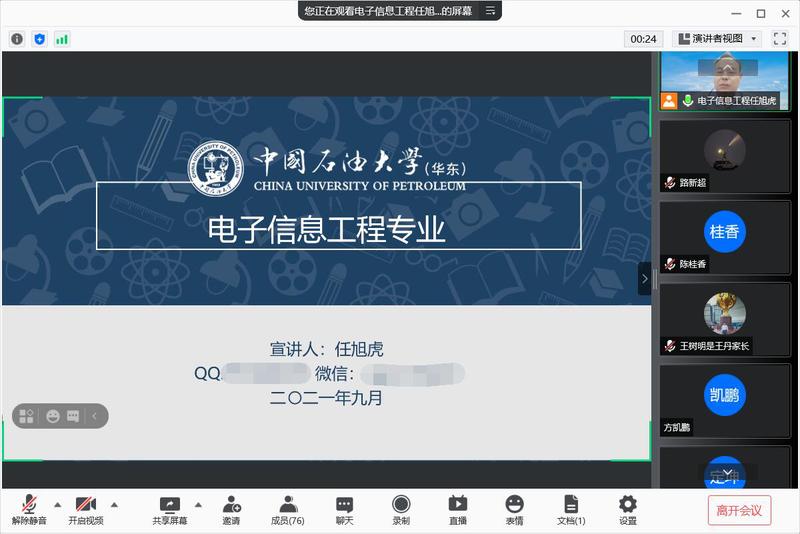Open meeting settings gear
800x534 pixels.
point(628,510)
